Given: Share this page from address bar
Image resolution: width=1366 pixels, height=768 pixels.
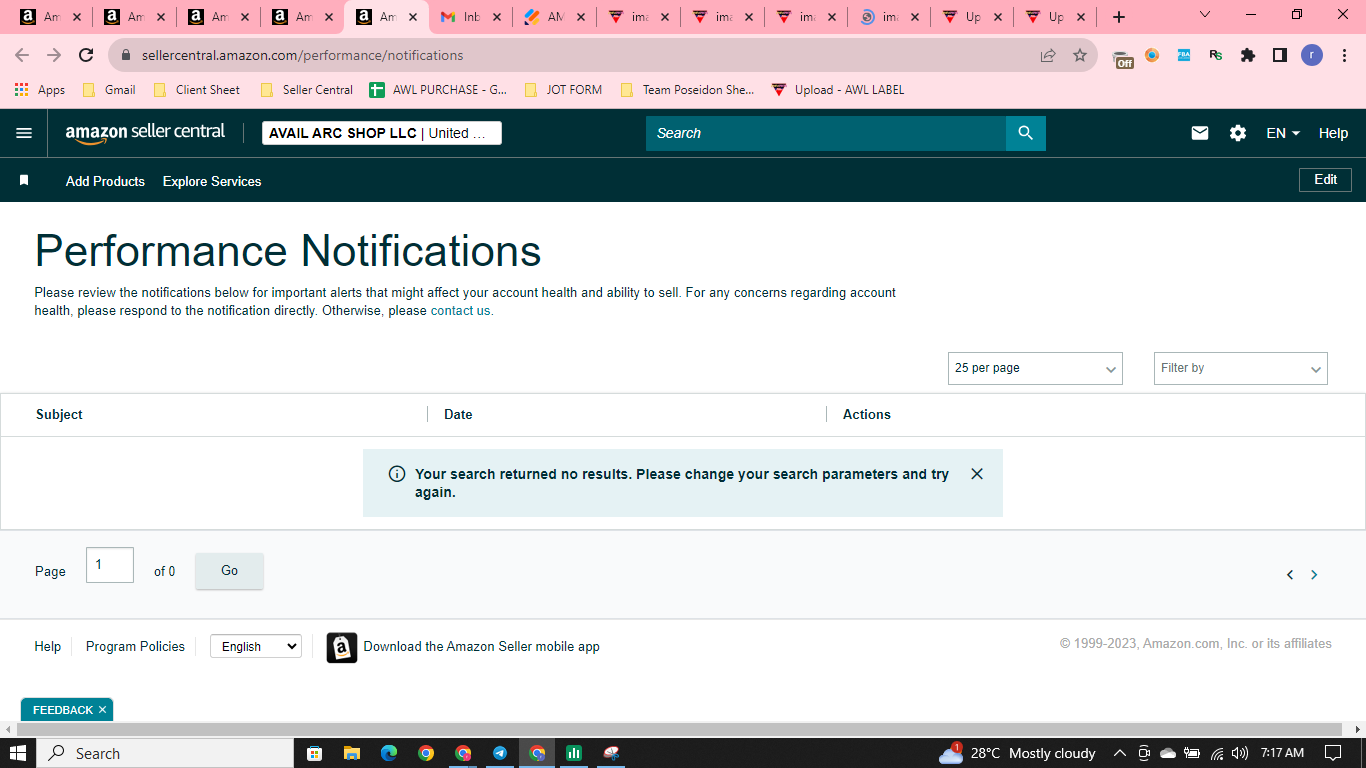Looking at the screenshot, I should point(1048,56).
